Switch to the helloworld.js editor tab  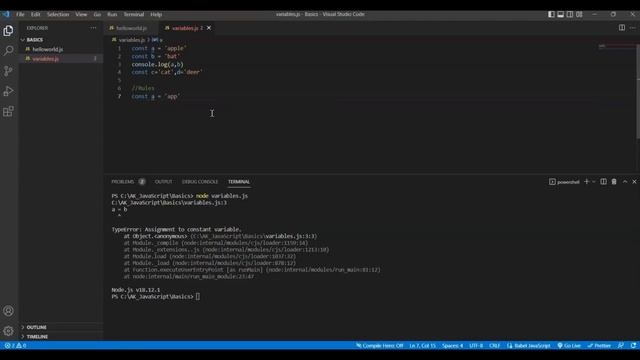tap(130, 28)
